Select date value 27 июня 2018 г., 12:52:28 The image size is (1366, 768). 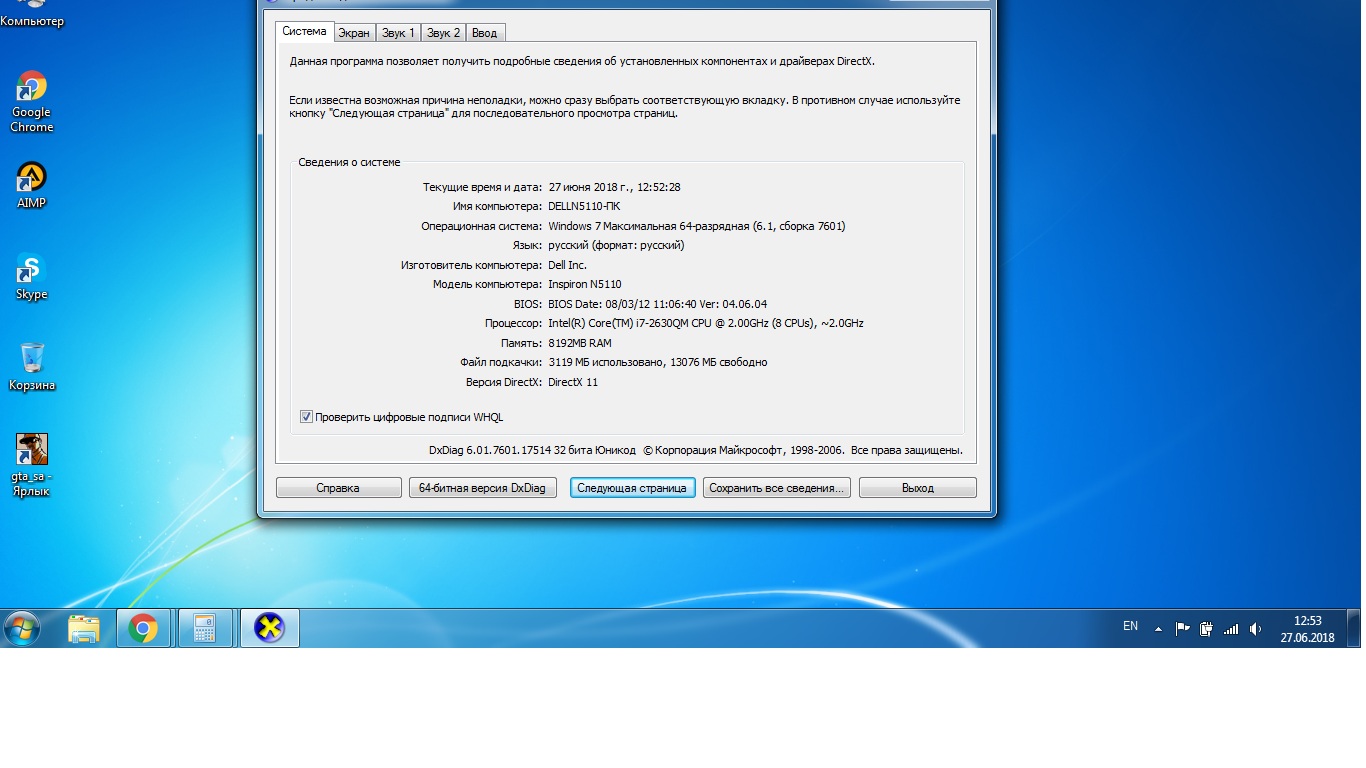(614, 187)
